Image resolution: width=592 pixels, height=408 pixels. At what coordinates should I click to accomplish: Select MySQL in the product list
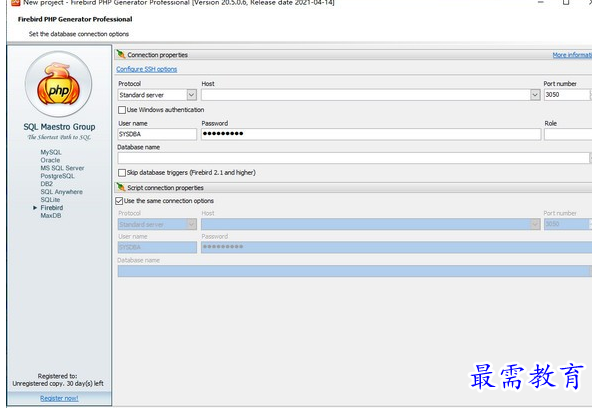(51, 152)
